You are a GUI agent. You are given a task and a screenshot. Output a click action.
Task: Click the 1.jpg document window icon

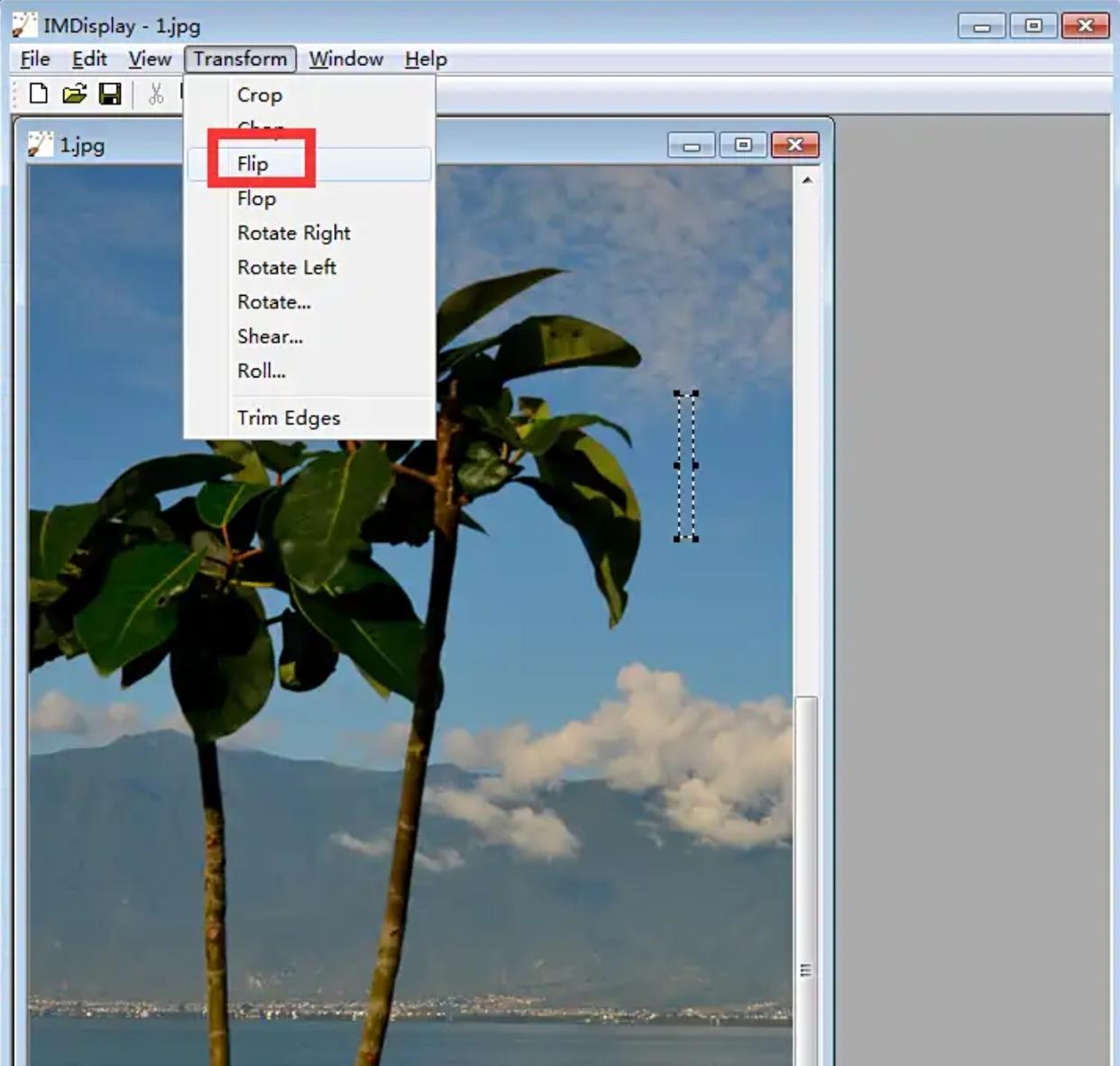(40, 144)
